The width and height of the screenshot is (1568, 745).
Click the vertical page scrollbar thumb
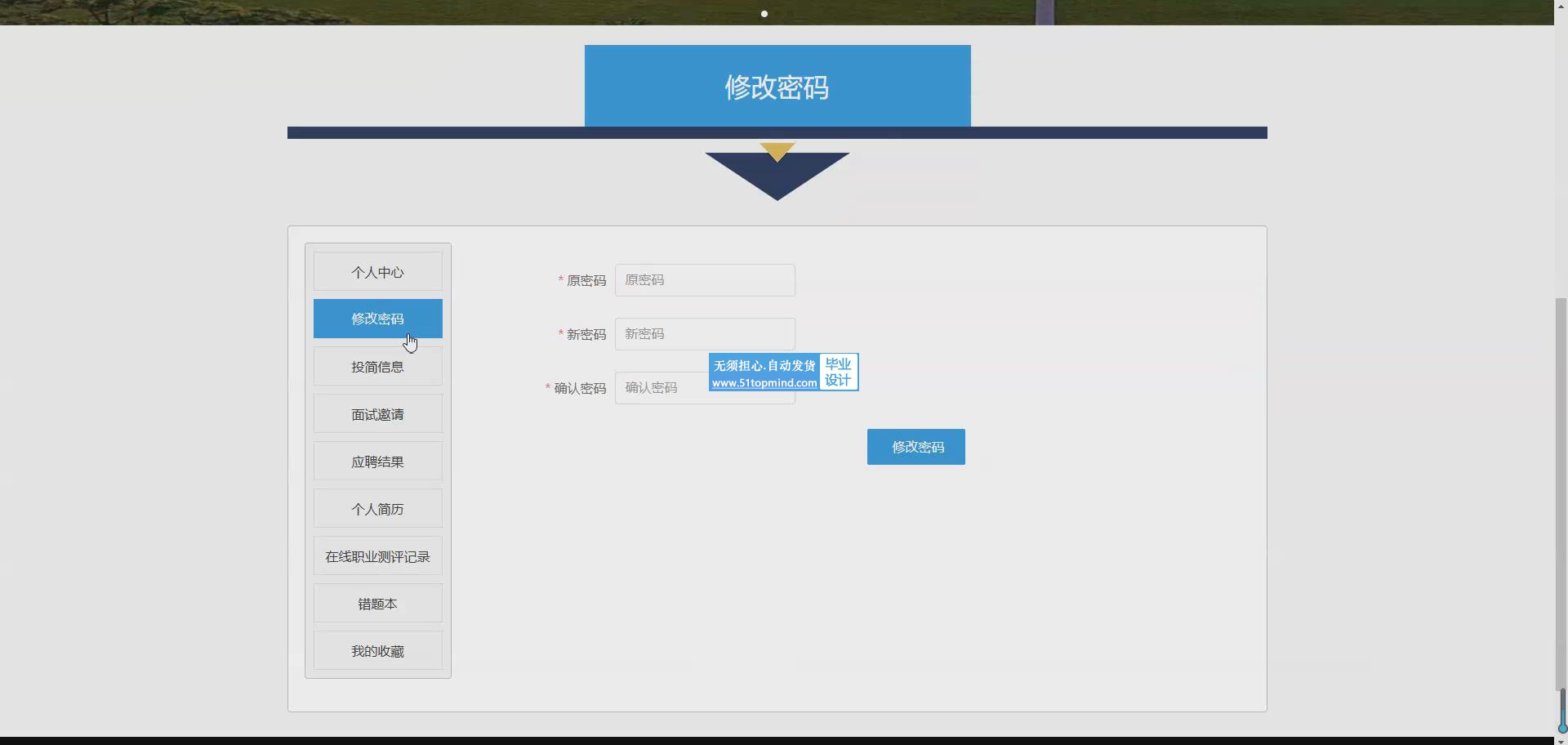point(1561,490)
